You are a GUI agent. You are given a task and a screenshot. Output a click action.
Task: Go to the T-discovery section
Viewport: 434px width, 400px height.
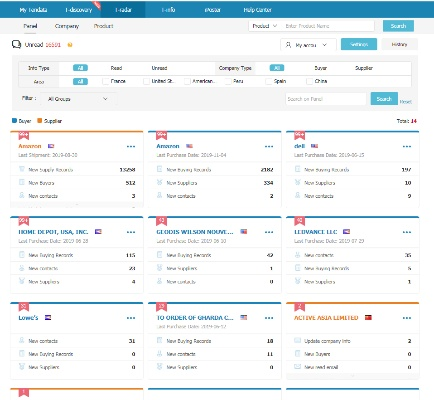(x=79, y=10)
